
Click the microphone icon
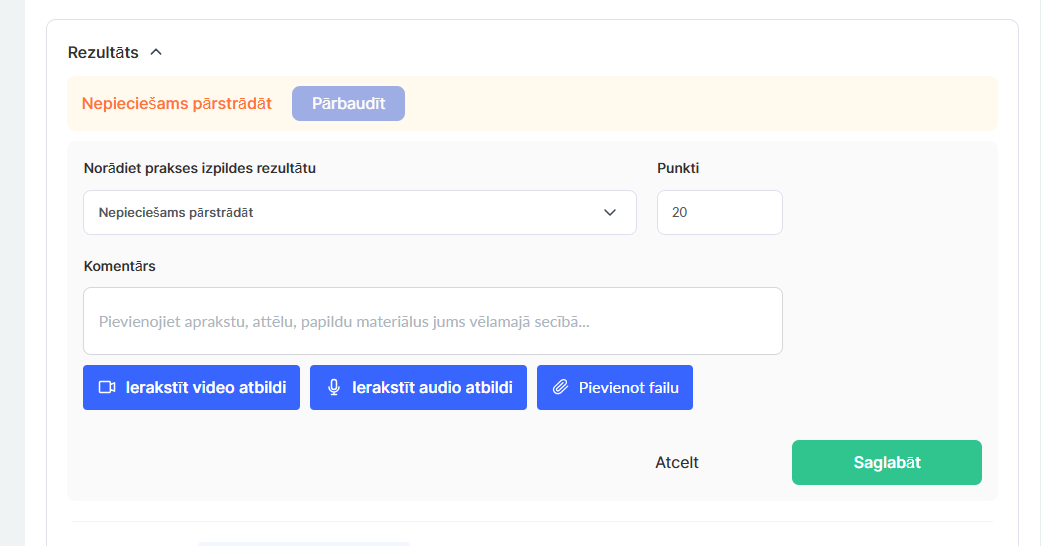coord(334,388)
